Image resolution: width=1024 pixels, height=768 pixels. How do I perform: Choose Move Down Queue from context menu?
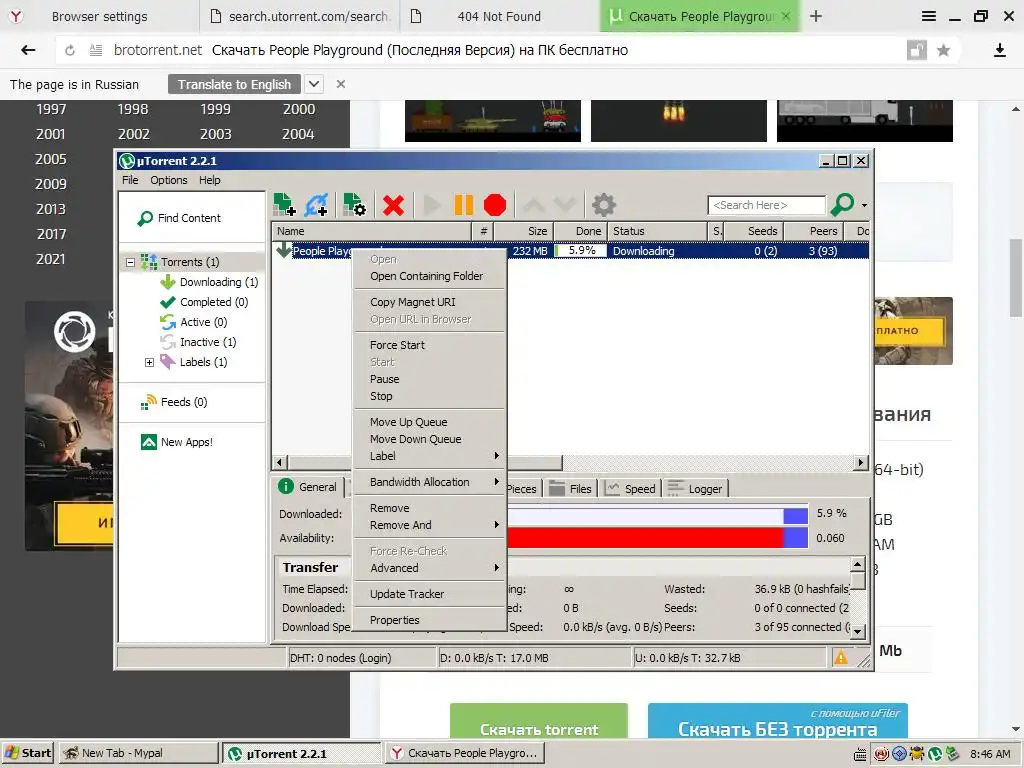click(x=429, y=439)
